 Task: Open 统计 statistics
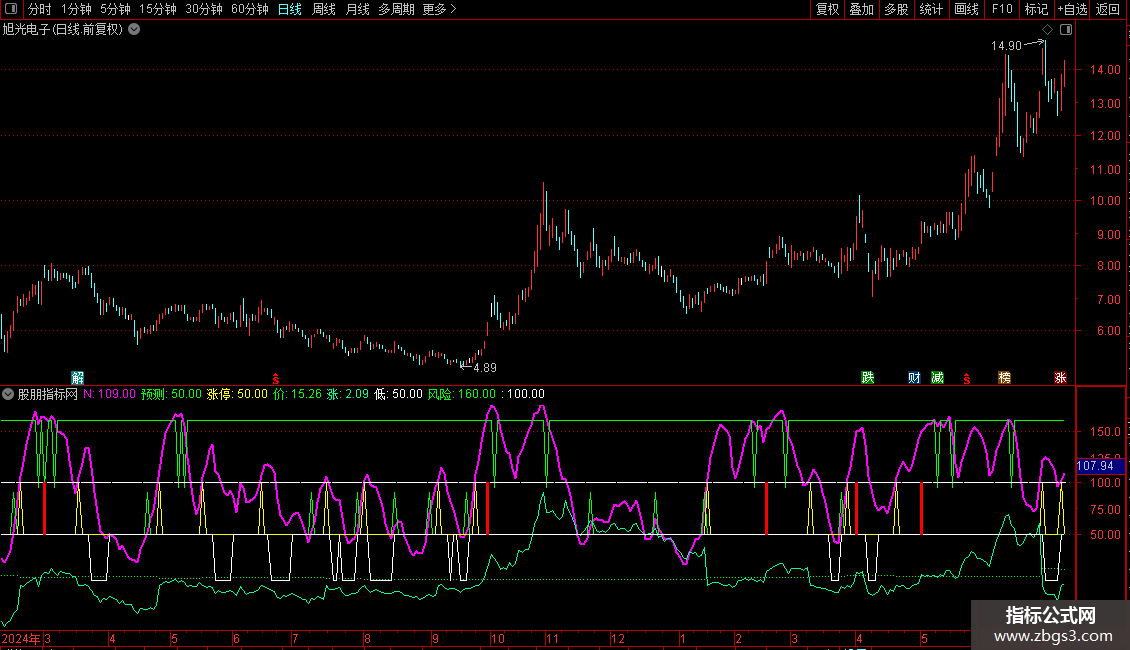point(931,9)
